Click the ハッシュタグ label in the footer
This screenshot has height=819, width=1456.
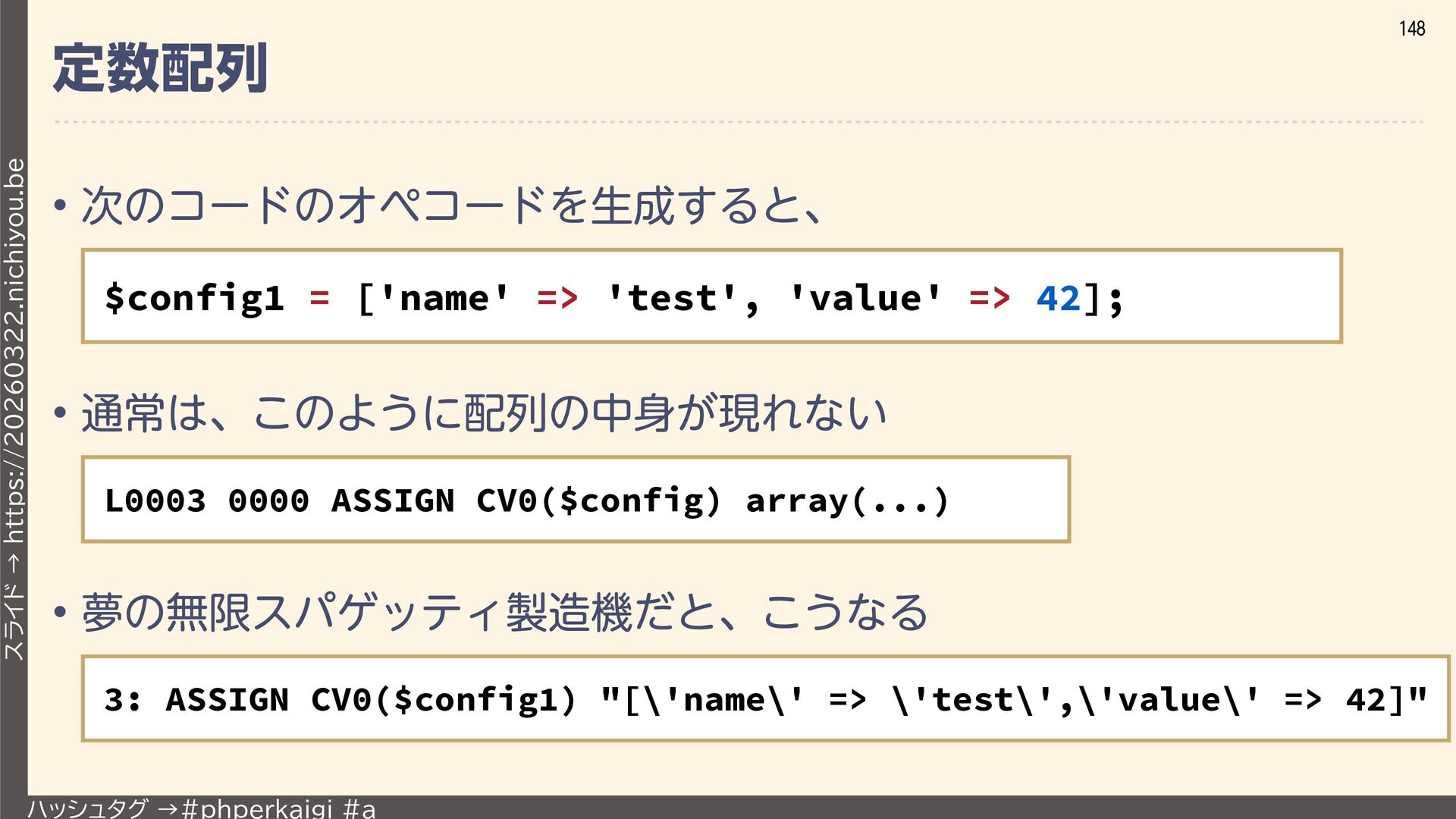[x=88, y=808]
